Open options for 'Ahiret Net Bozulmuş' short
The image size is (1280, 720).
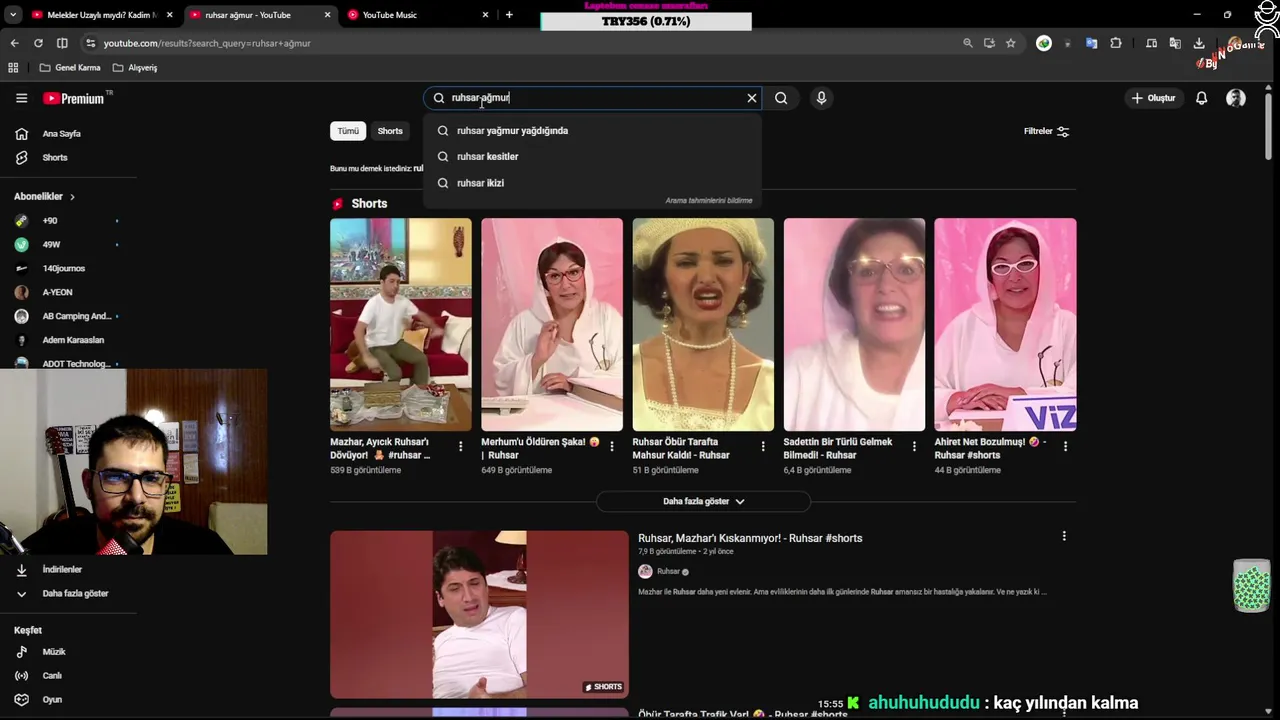1065,446
